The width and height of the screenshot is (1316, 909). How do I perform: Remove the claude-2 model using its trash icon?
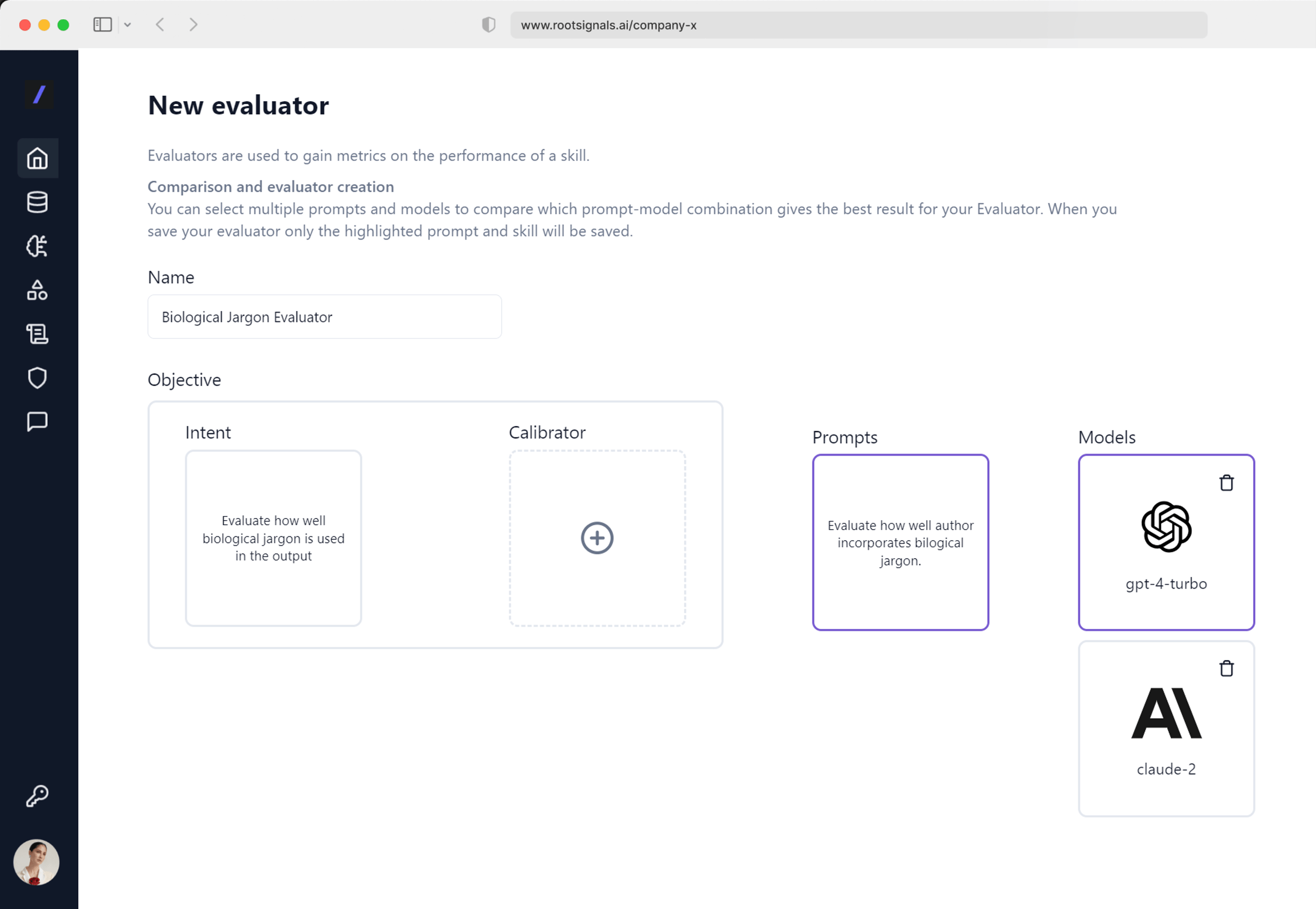pyautogui.click(x=1227, y=668)
